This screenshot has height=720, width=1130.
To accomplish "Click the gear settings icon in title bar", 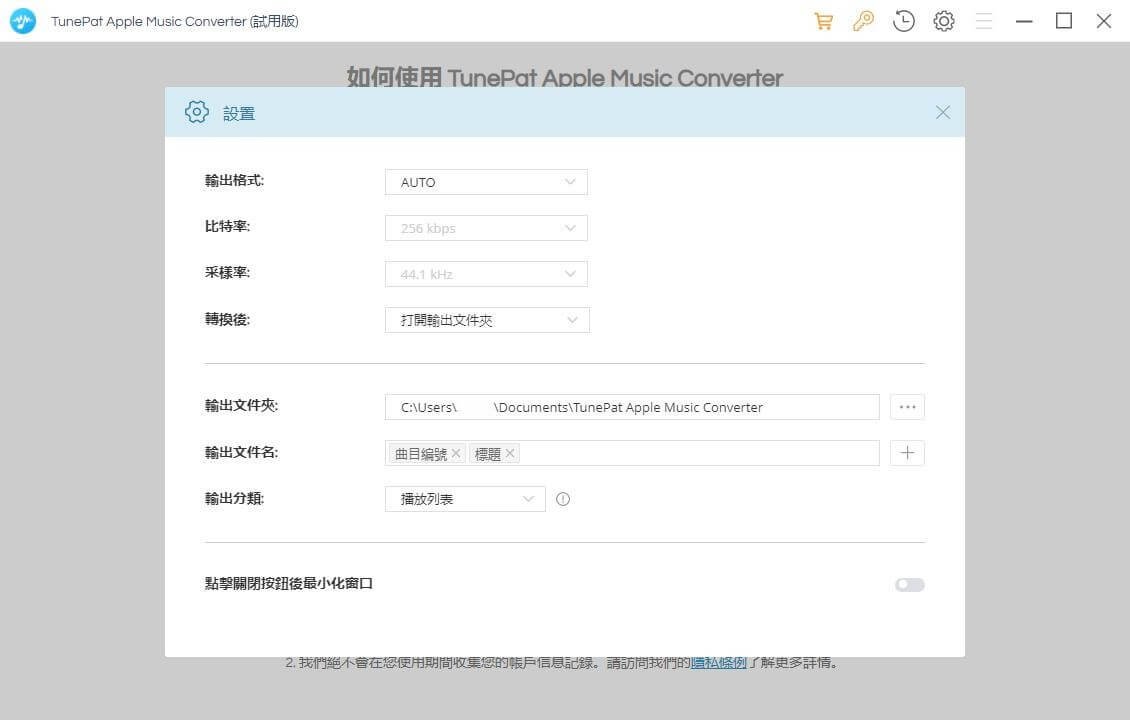I will pos(944,21).
